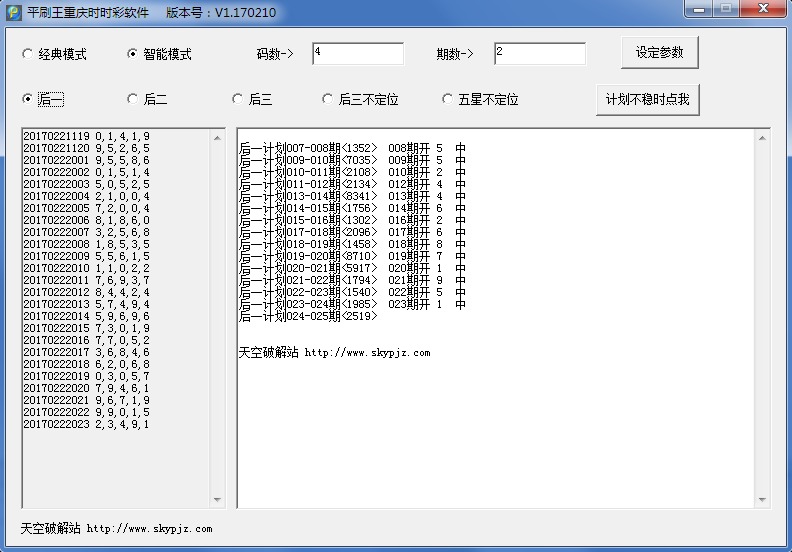Choose the 智能模式 mode
The height and width of the screenshot is (552, 792).
[132, 54]
